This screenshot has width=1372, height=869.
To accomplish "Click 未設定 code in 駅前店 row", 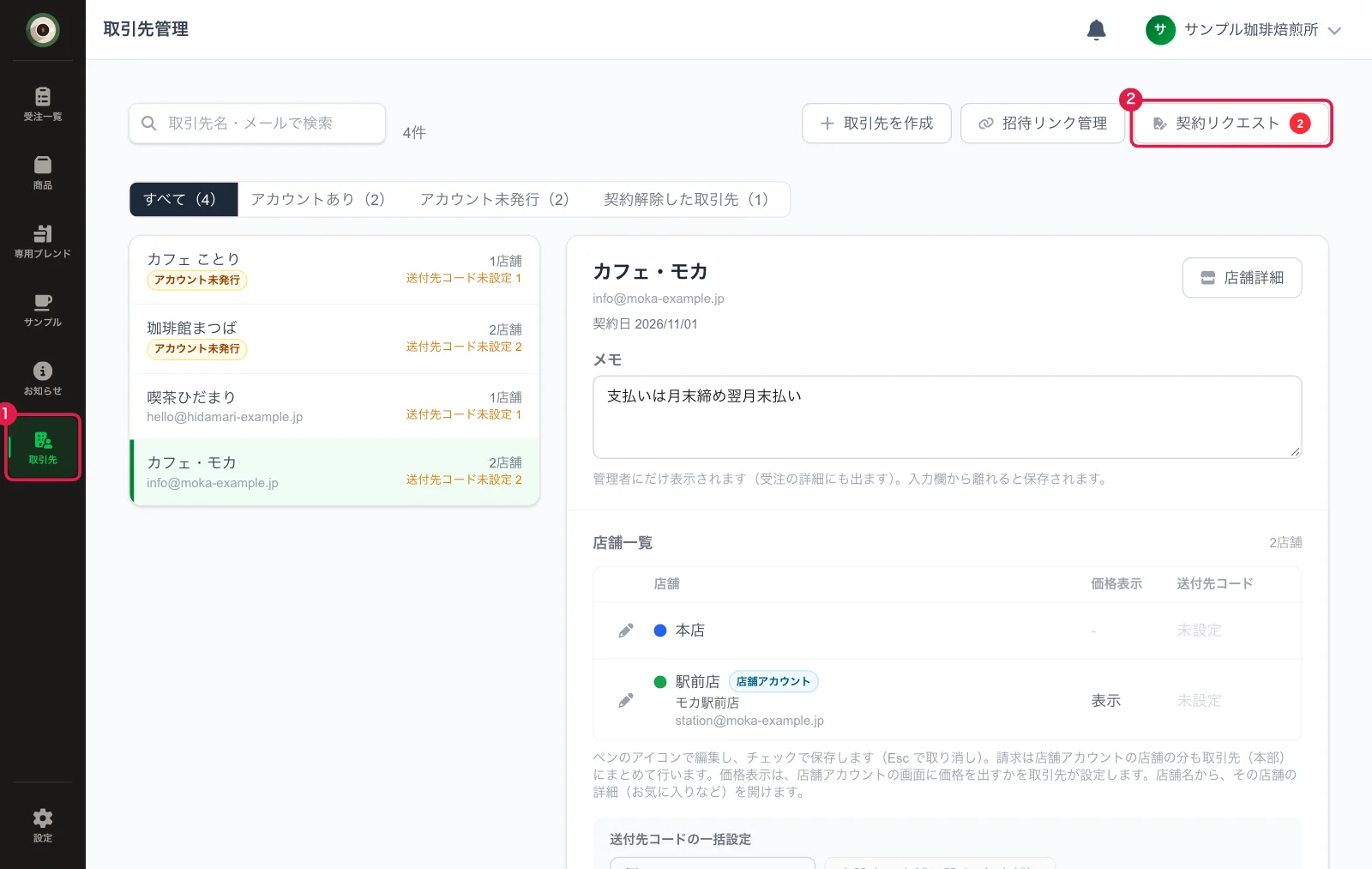I will (1199, 701).
